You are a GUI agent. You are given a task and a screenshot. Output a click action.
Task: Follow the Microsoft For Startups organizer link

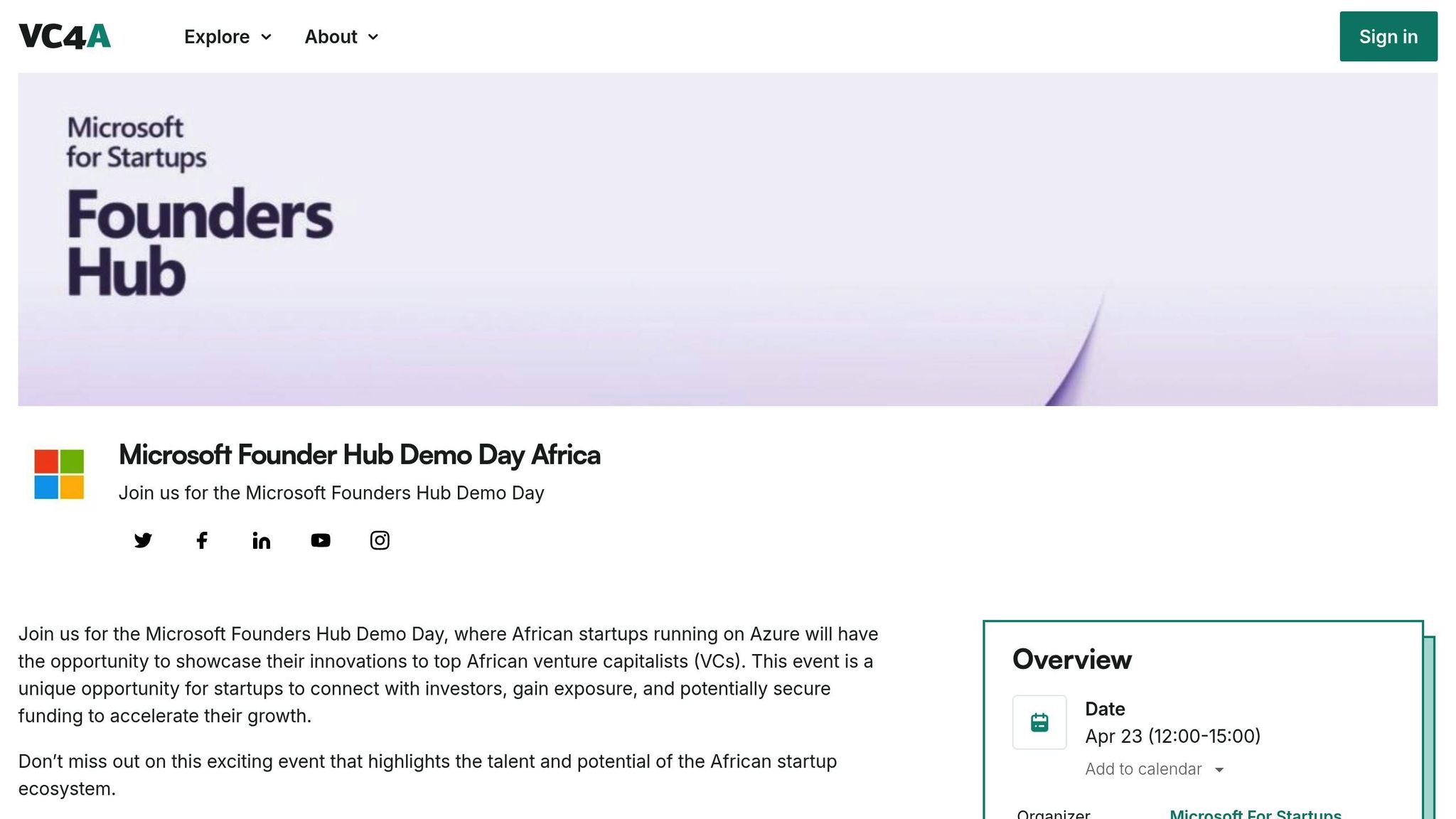tap(1256, 814)
